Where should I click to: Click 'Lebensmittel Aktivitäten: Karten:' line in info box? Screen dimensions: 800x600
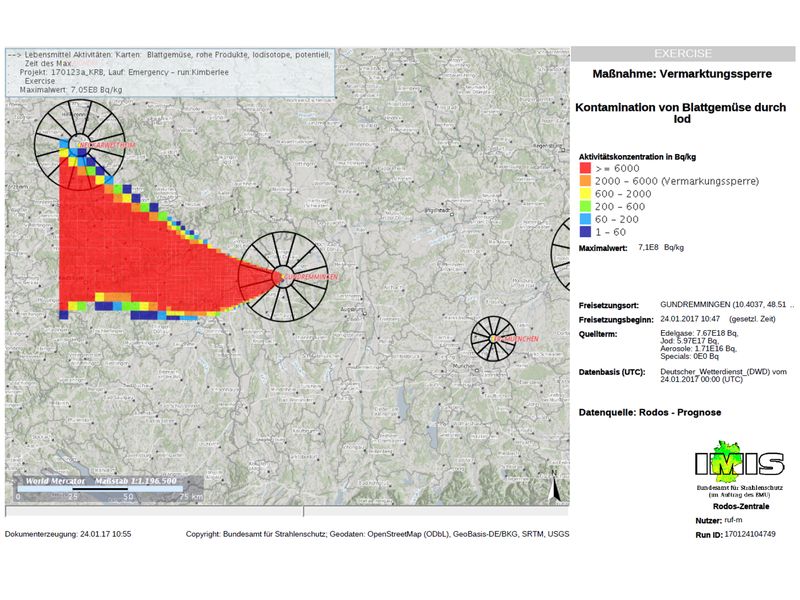click(x=170, y=55)
